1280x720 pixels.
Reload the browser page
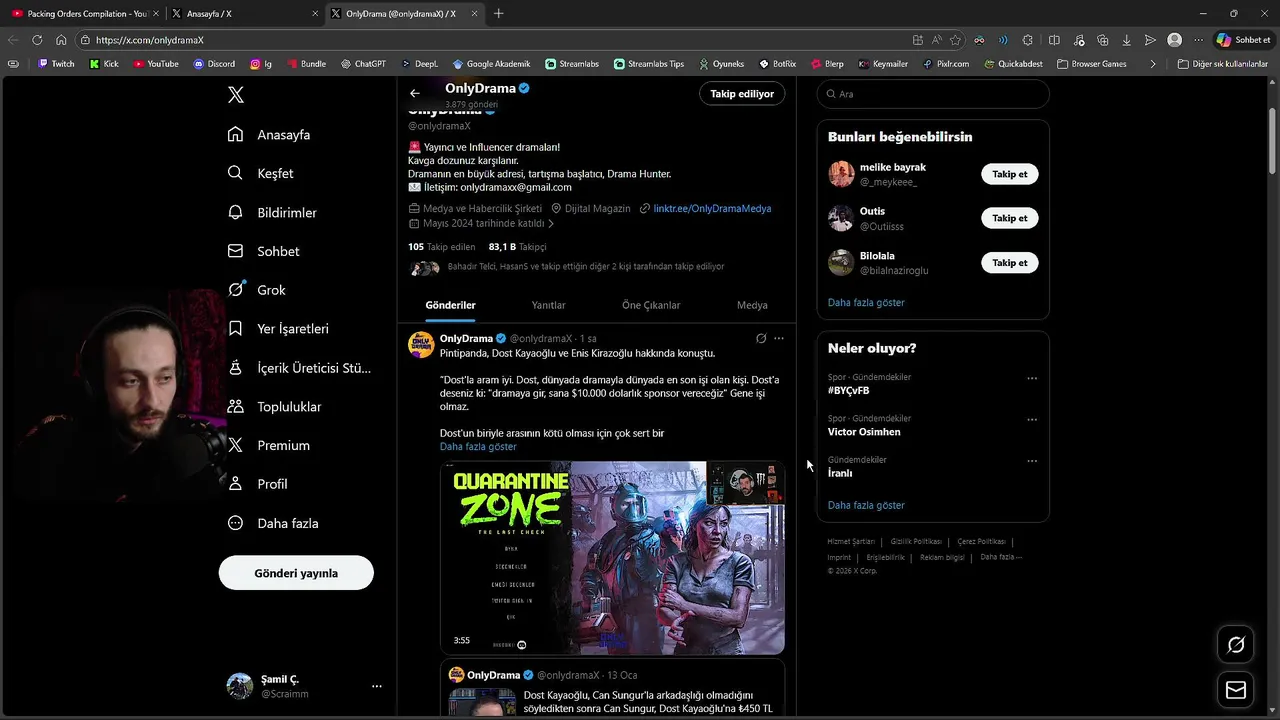point(37,40)
